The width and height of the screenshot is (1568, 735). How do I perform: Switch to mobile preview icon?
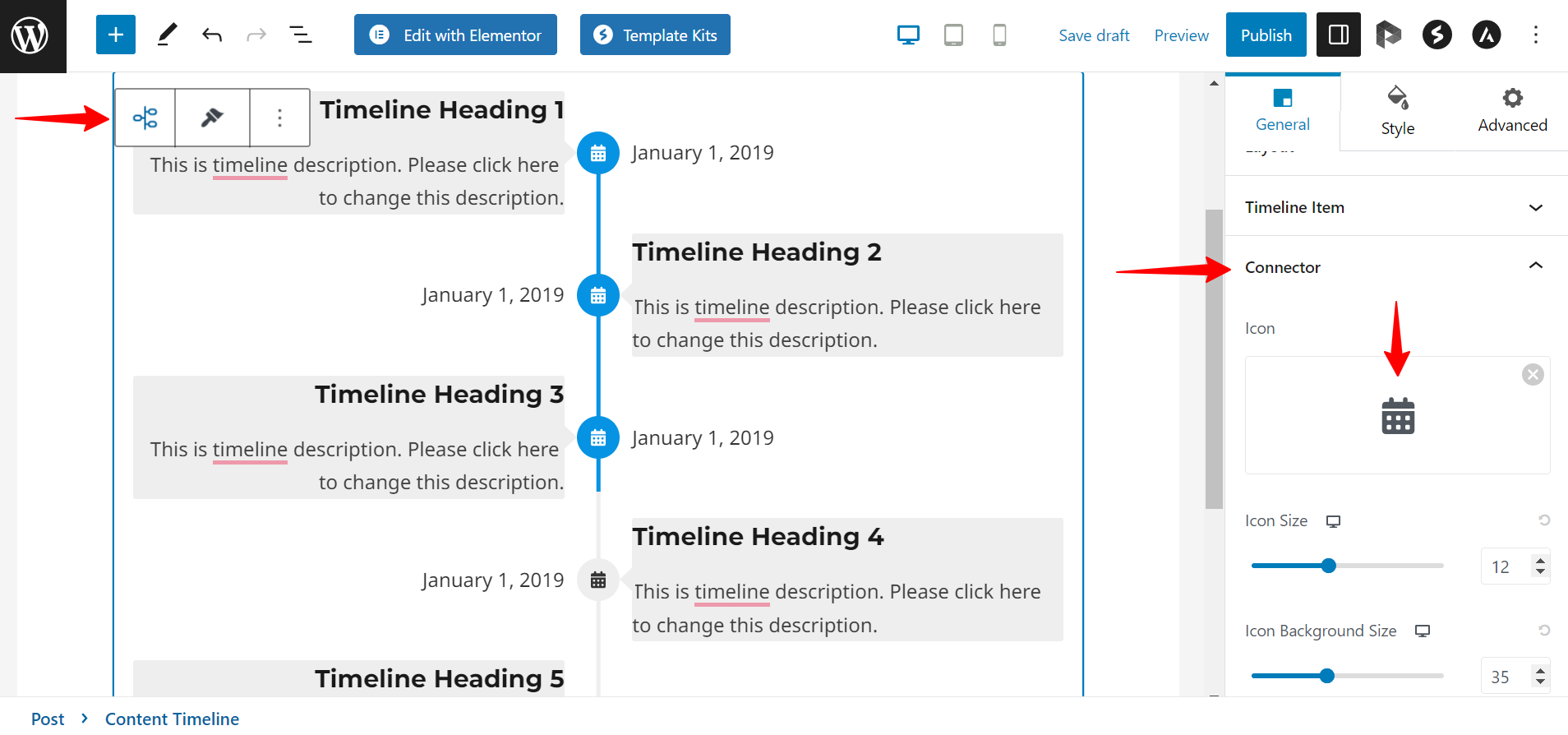(999, 35)
